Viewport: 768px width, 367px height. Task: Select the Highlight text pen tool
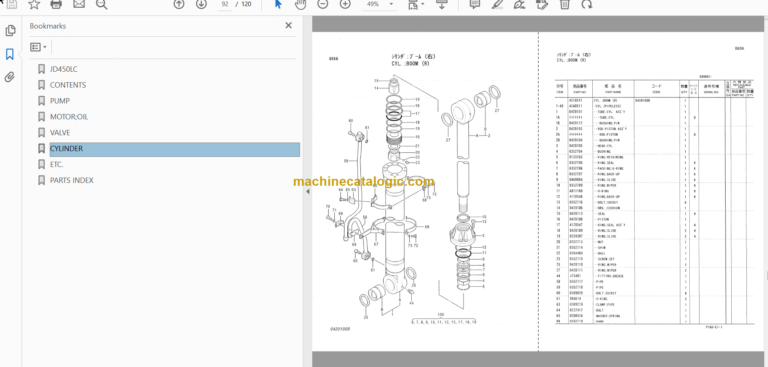498,4
